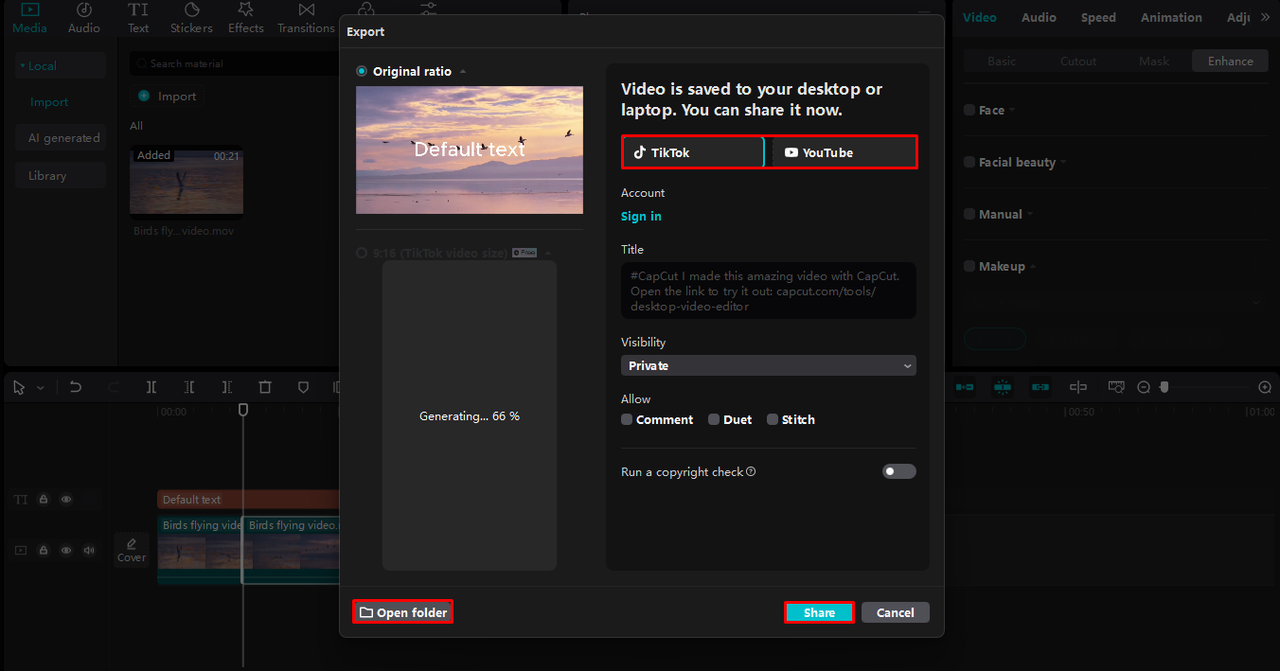Choose TikTok sharing platform
The height and width of the screenshot is (671, 1280).
[x=693, y=152]
